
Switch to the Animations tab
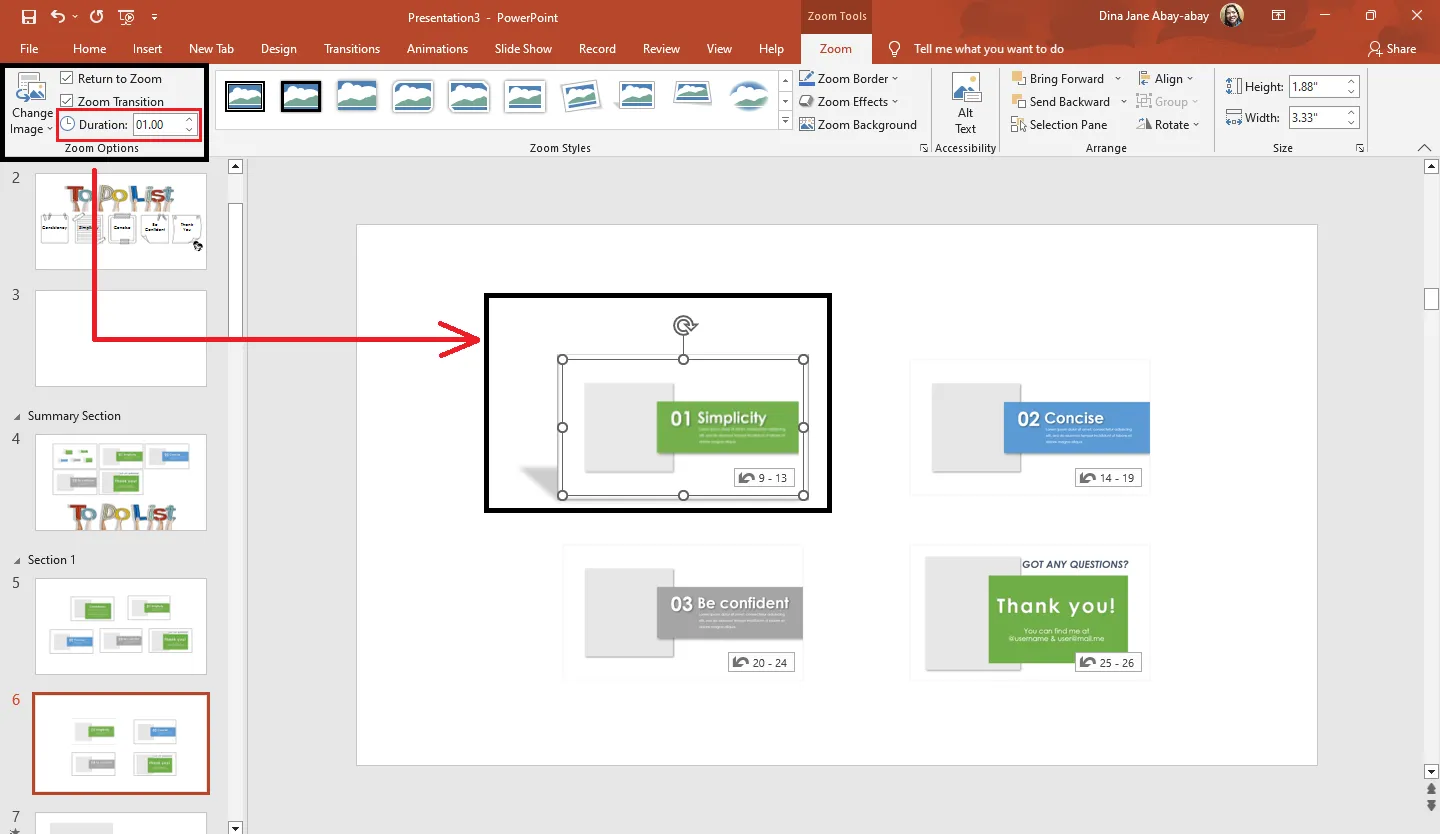coord(437,48)
